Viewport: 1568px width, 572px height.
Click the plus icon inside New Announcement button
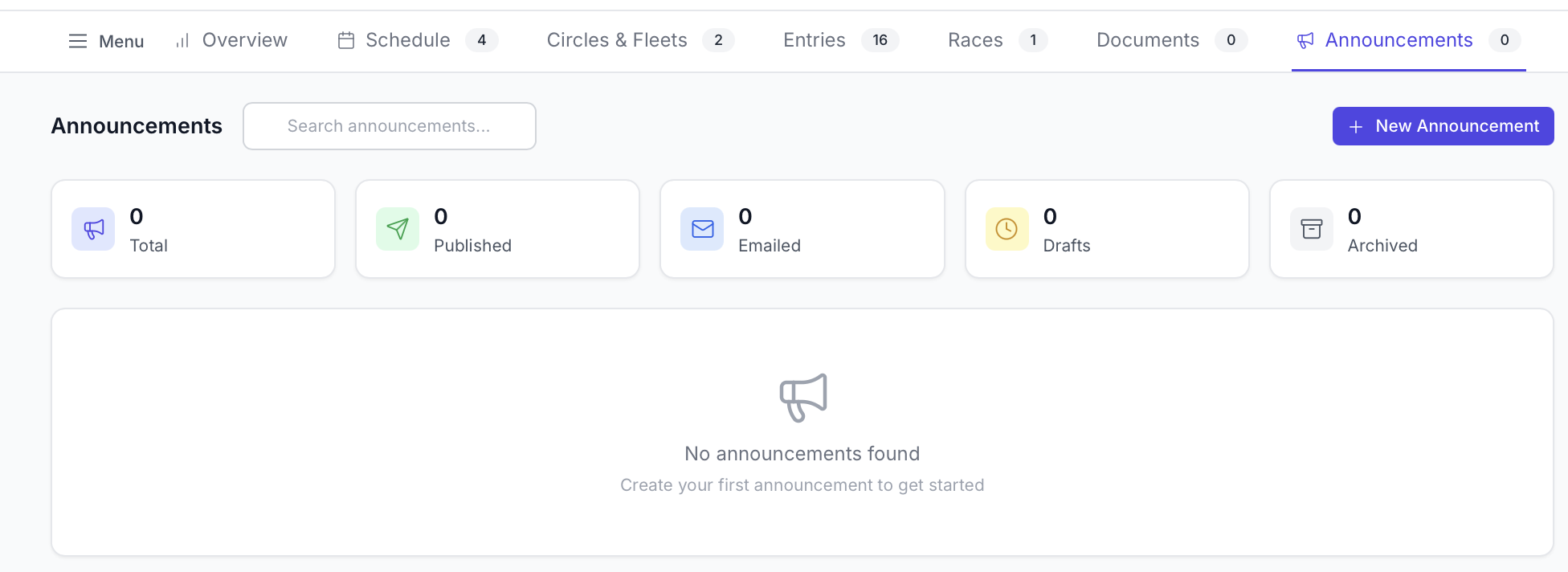[1356, 126]
